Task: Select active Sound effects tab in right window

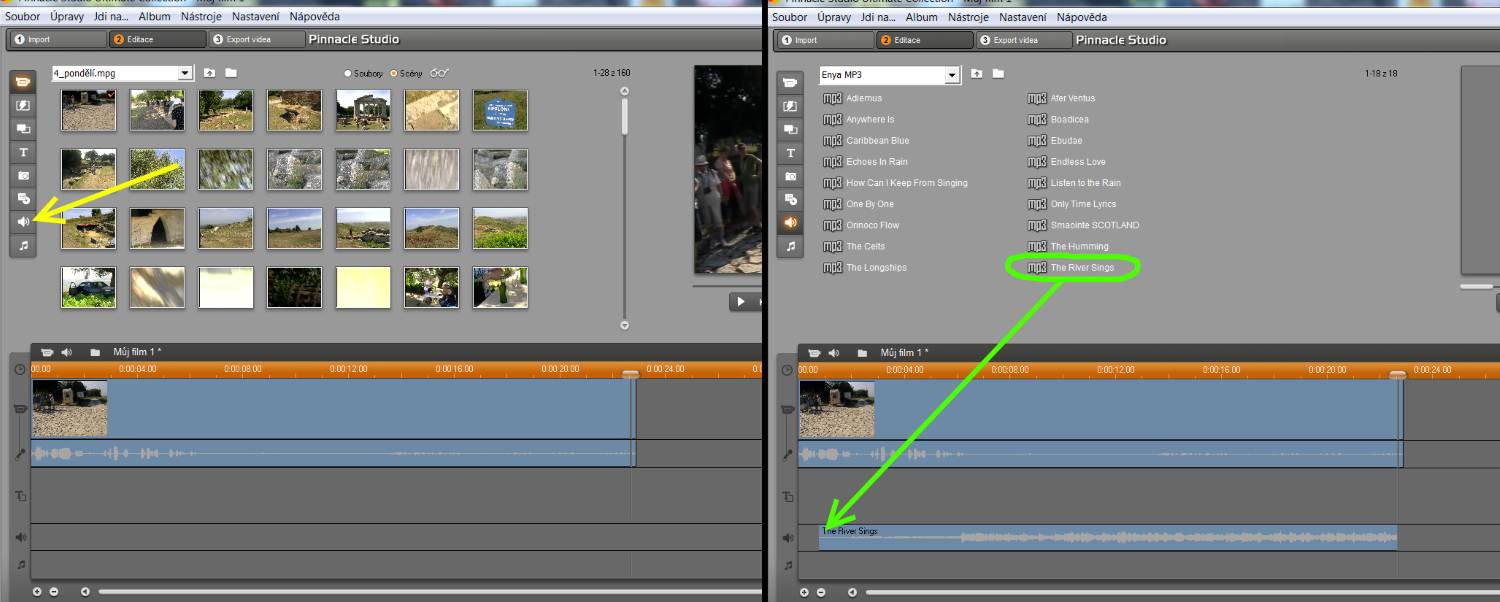Action: [x=790, y=223]
